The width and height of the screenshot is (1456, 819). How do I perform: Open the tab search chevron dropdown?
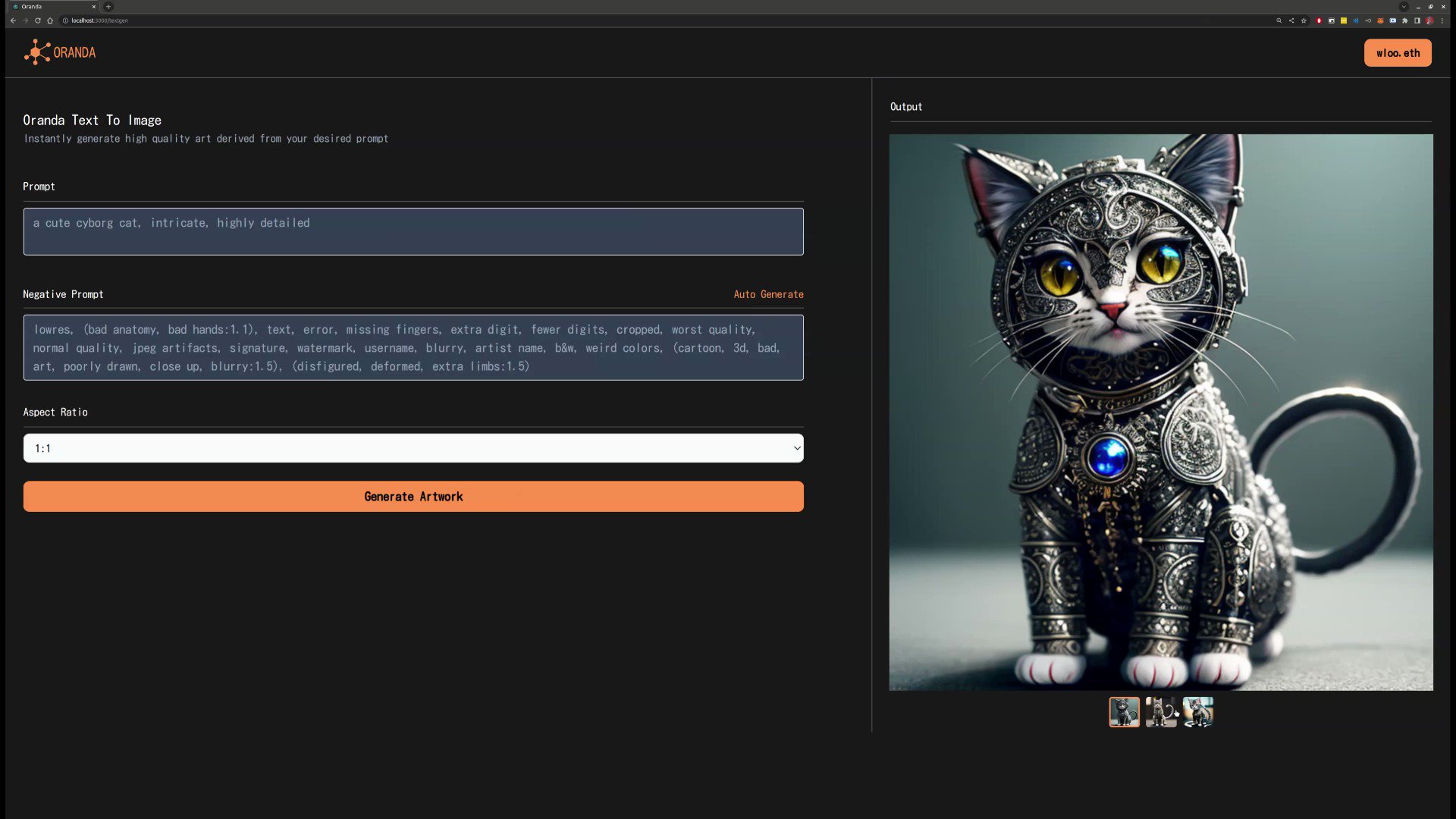click(x=1404, y=7)
